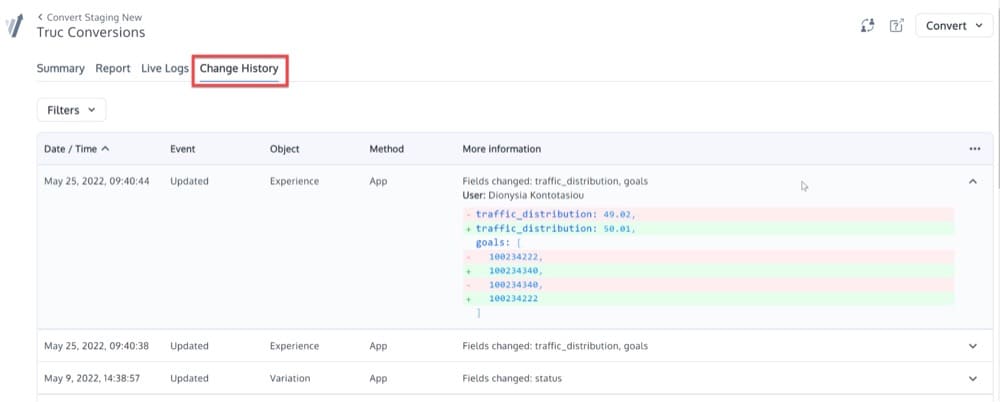Open the Filters dropdown

tap(71, 110)
